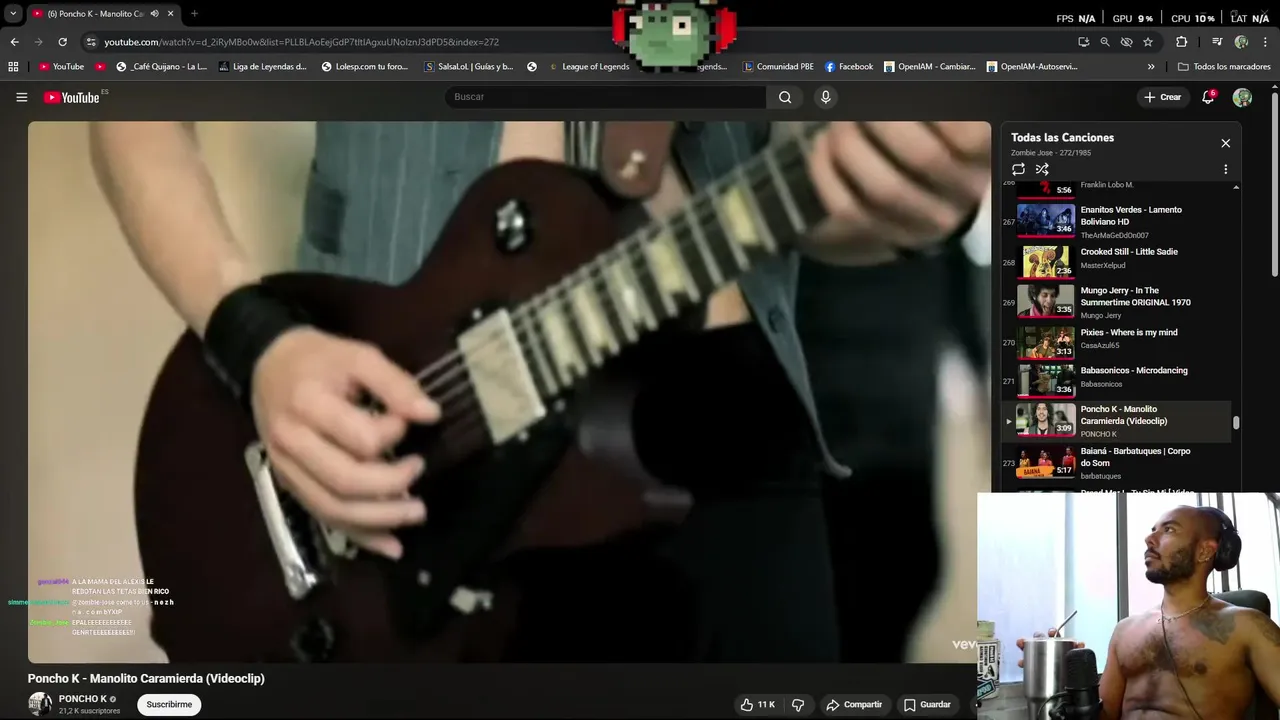Open League of Legends bookmark
The height and width of the screenshot is (720, 1280).
pyautogui.click(x=589, y=67)
